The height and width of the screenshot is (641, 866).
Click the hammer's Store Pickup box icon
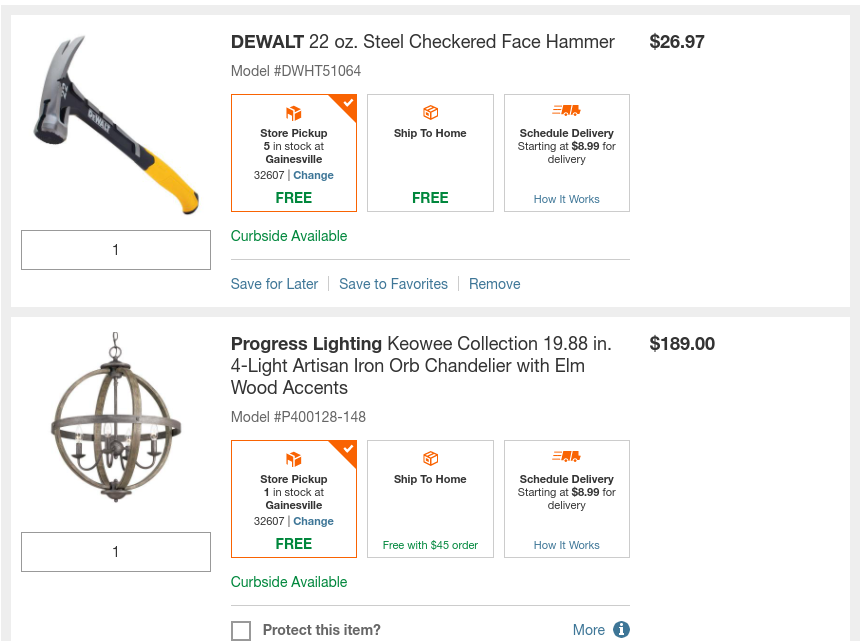point(293,113)
